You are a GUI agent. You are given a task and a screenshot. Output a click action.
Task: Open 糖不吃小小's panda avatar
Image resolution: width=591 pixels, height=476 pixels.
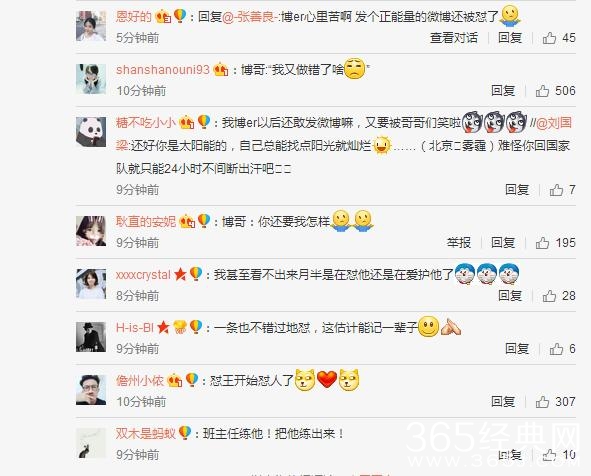[x=91, y=132]
